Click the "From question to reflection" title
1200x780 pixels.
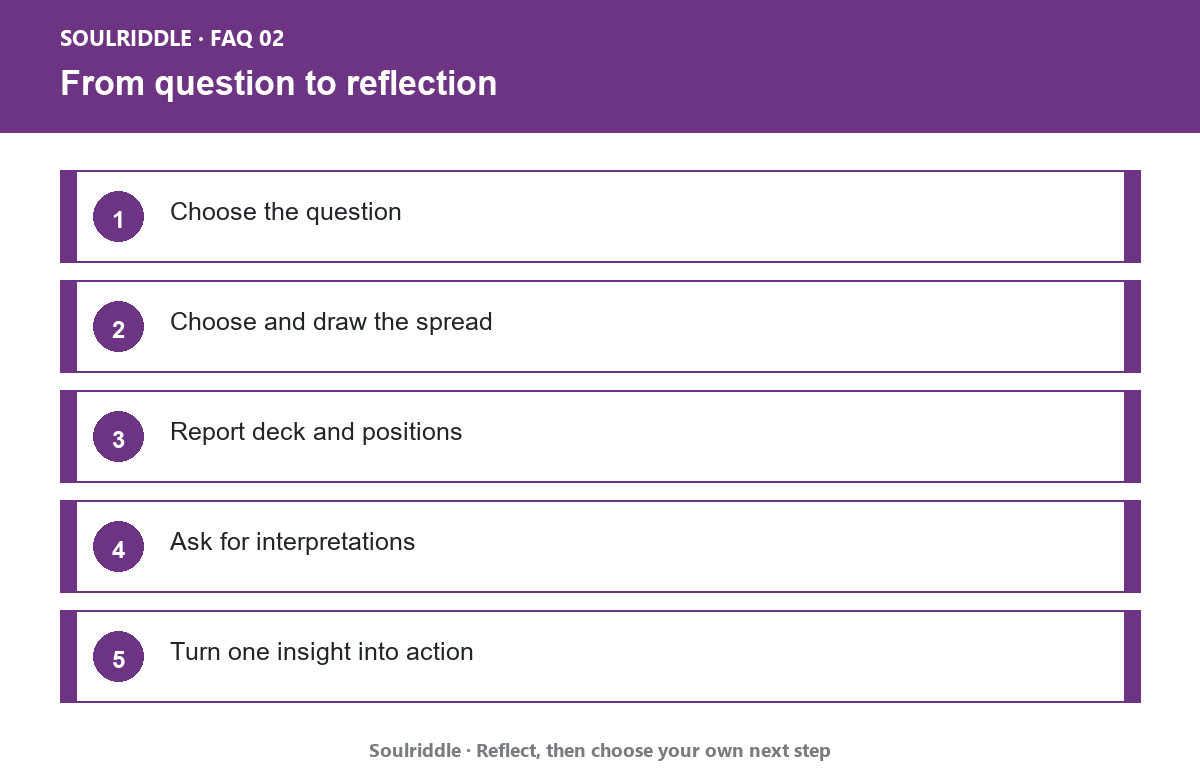click(x=279, y=83)
